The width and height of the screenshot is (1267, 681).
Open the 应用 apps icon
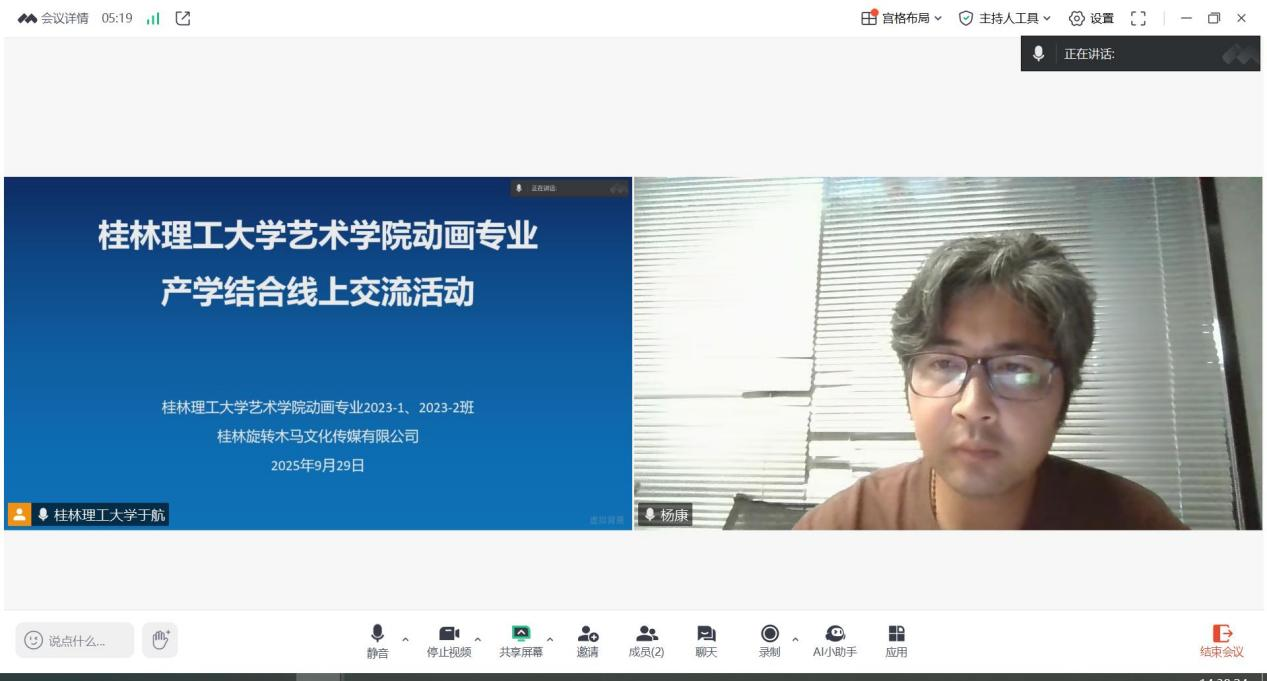pos(896,638)
